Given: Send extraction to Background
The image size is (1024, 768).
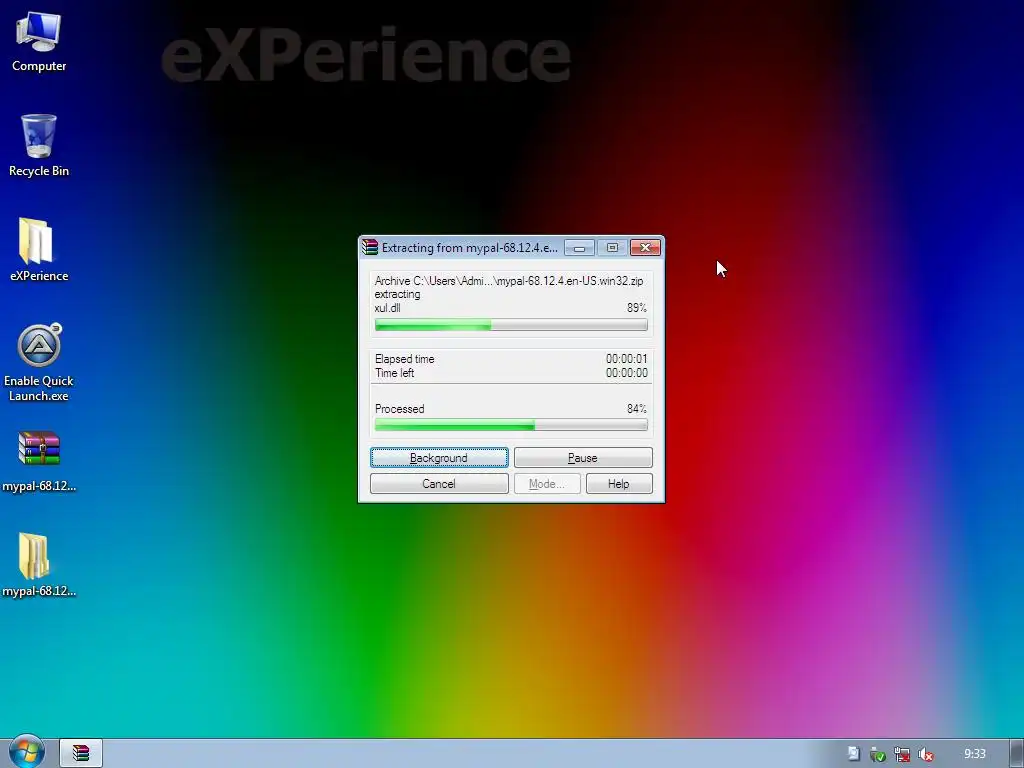Looking at the screenshot, I should (439, 458).
